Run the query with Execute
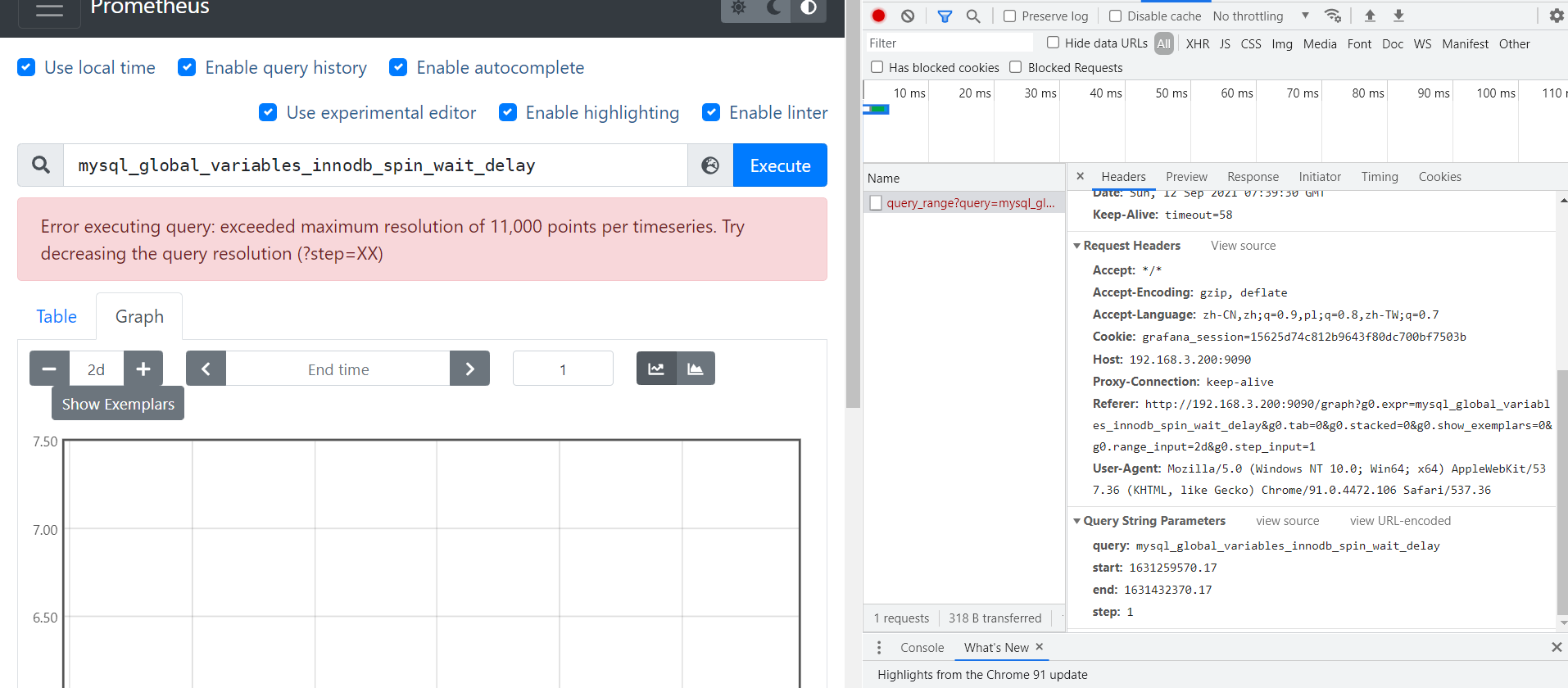The width and height of the screenshot is (1568, 688). [x=780, y=165]
